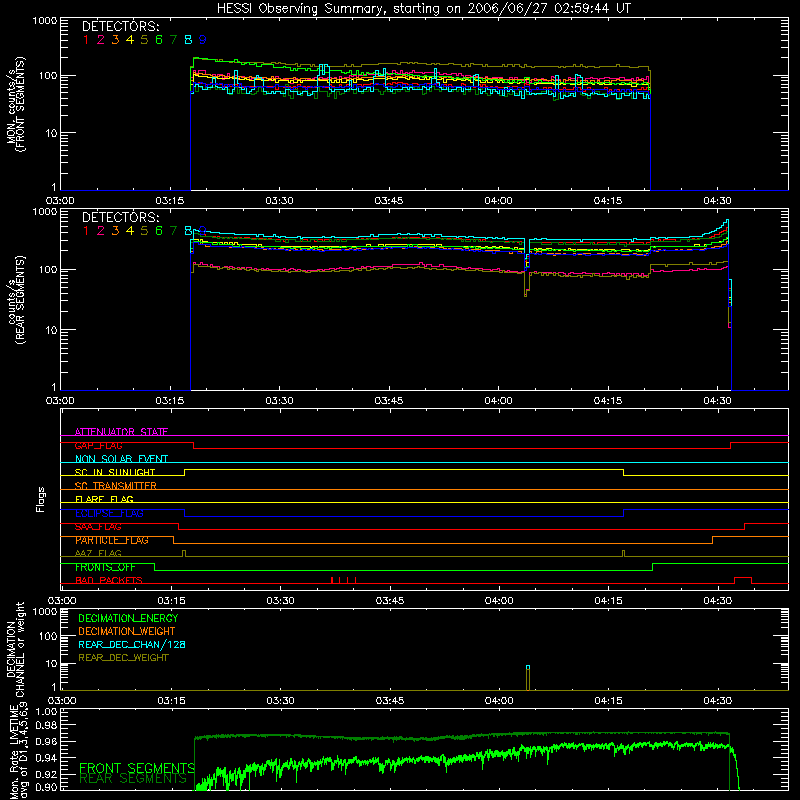Click the GAP_FLAG label
800x800 pixels.
click(98, 445)
